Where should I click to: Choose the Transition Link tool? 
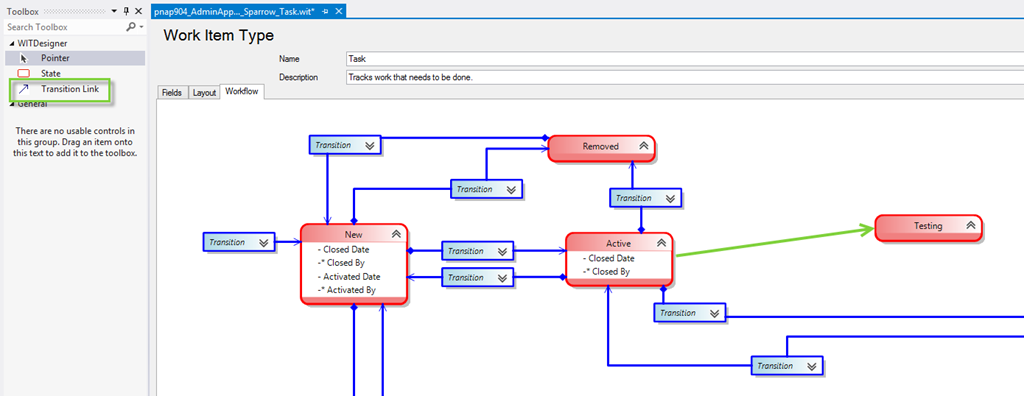[70, 89]
